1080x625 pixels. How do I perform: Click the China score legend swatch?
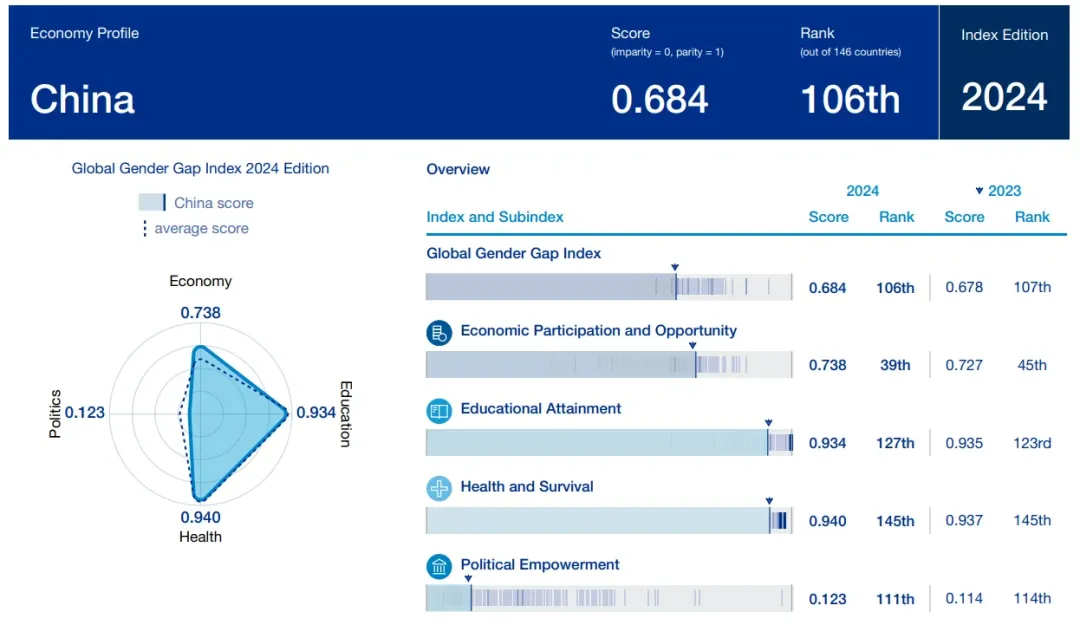click(x=152, y=202)
